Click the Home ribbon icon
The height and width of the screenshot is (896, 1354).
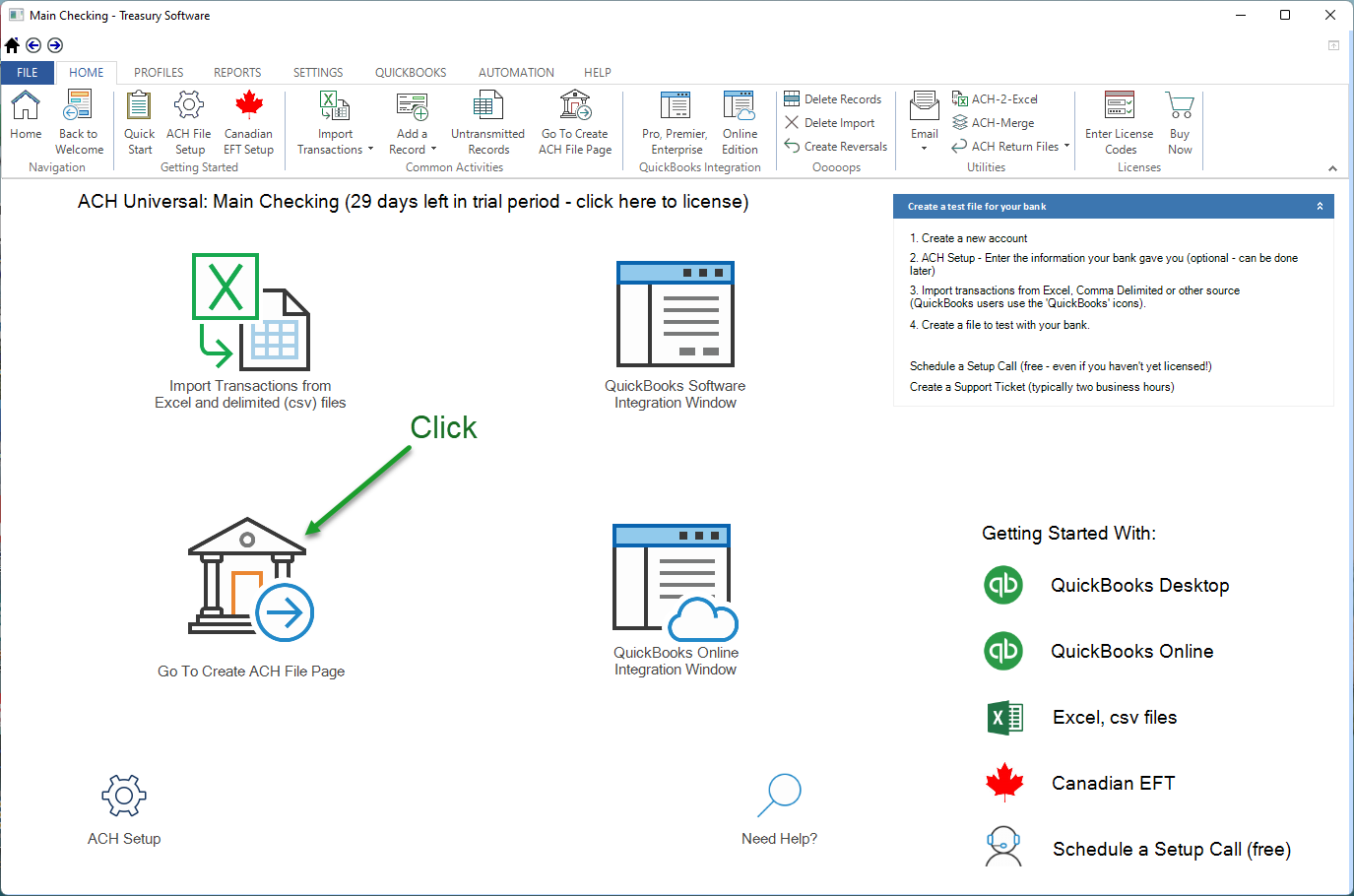coord(26,104)
